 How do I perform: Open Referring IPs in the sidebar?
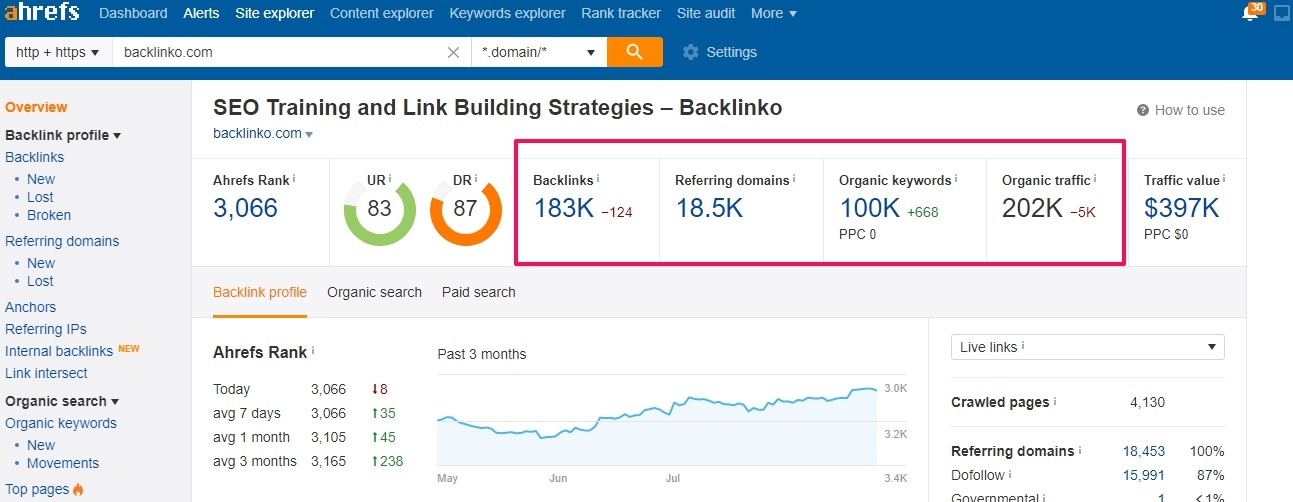click(x=46, y=329)
